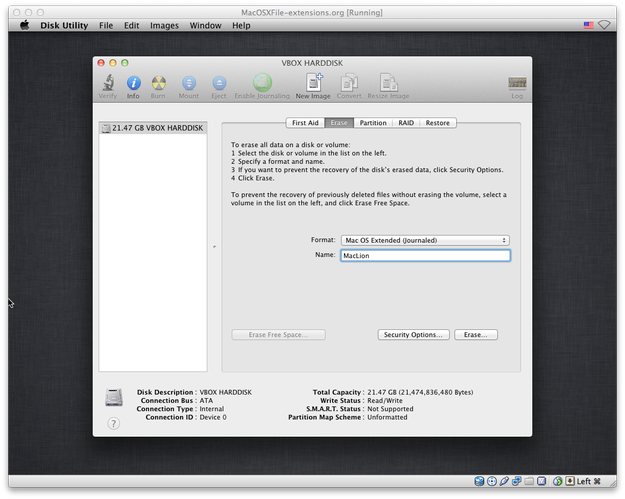Image resolution: width=625 pixels, height=499 pixels.
Task: Click the Erase... button
Action: 476,335
